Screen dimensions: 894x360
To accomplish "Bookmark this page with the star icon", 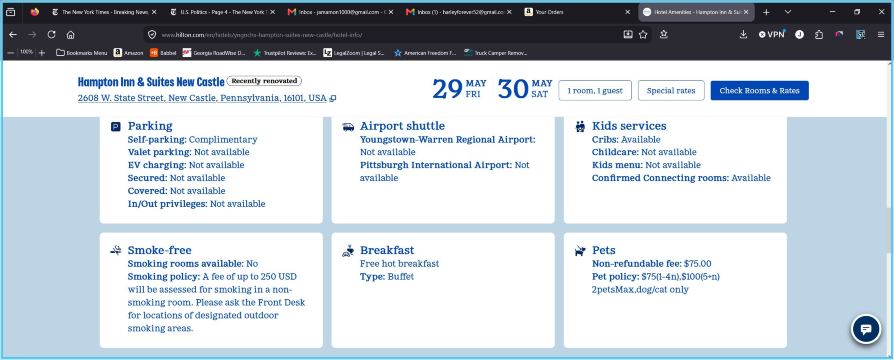I will tap(643, 35).
